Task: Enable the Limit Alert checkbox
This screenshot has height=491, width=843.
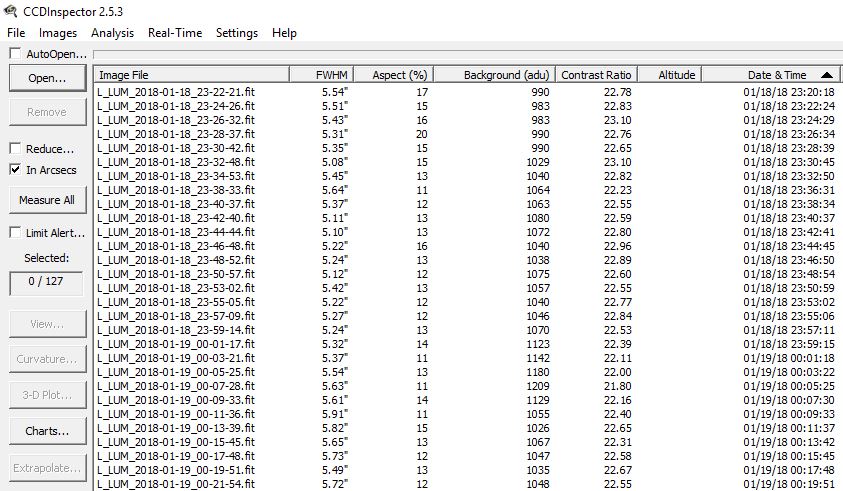Action: tap(15, 233)
